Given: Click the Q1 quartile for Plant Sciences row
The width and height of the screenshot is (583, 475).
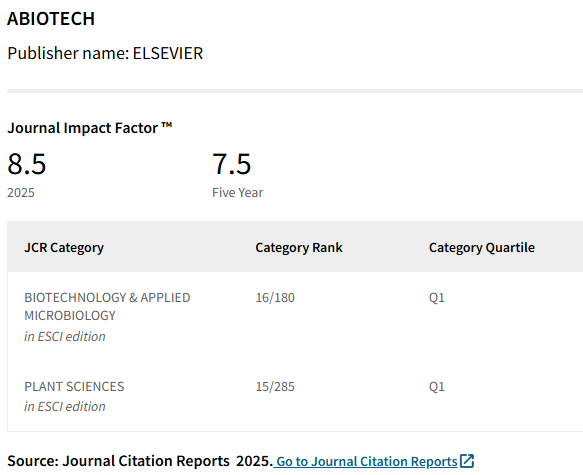Looking at the screenshot, I should pyautogui.click(x=437, y=387).
